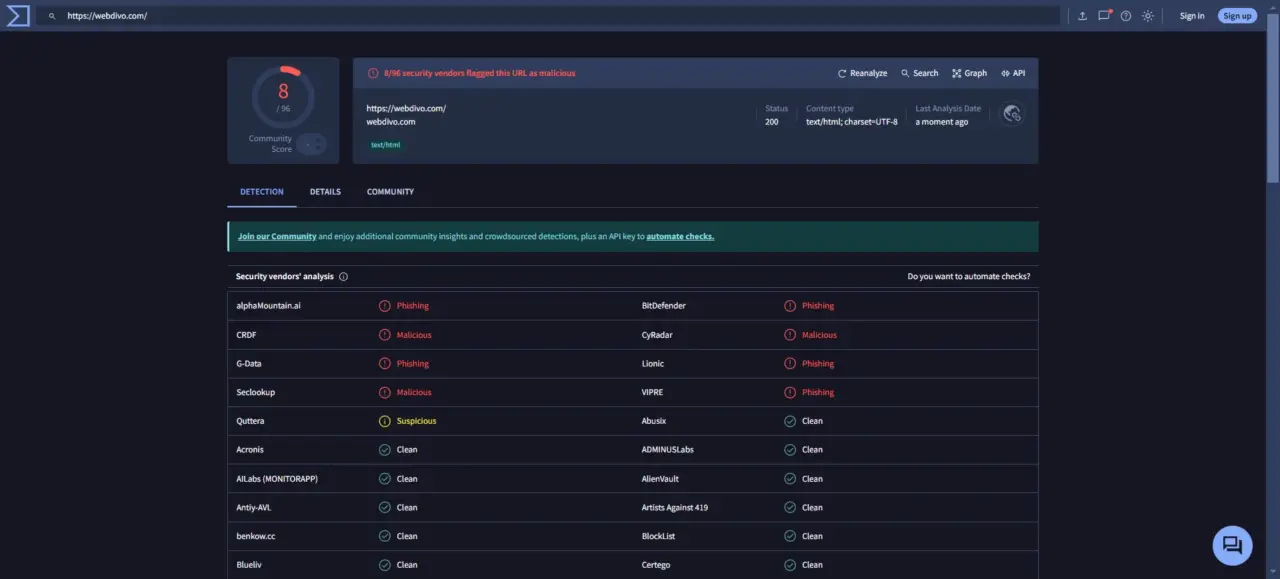The image size is (1280, 579).
Task: Switch to the COMMUNITY tab
Action: [x=390, y=191]
